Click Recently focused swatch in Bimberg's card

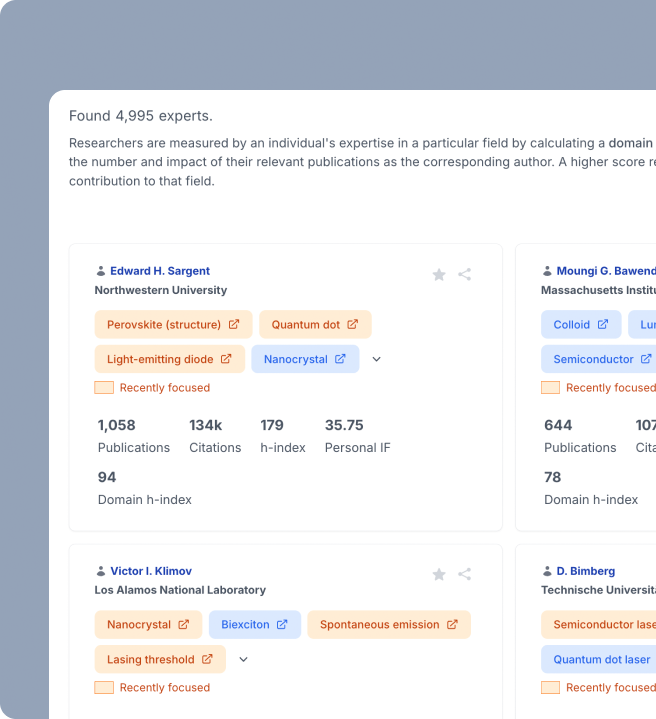click(x=551, y=687)
